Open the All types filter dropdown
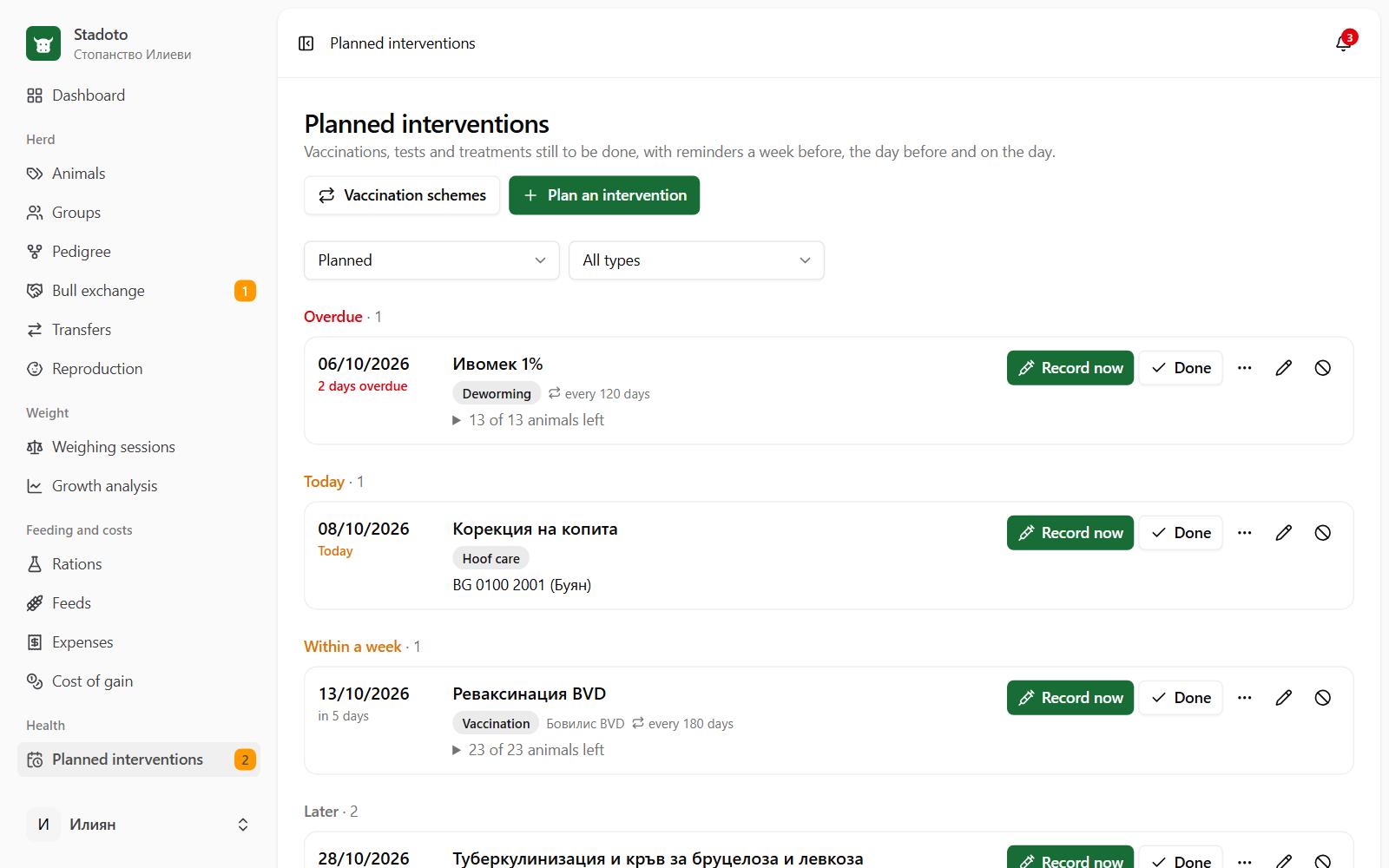1389x868 pixels. click(x=696, y=260)
